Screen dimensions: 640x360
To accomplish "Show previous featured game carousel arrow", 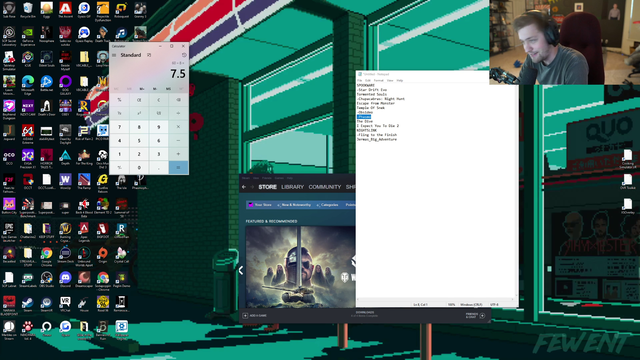I will click(241, 270).
